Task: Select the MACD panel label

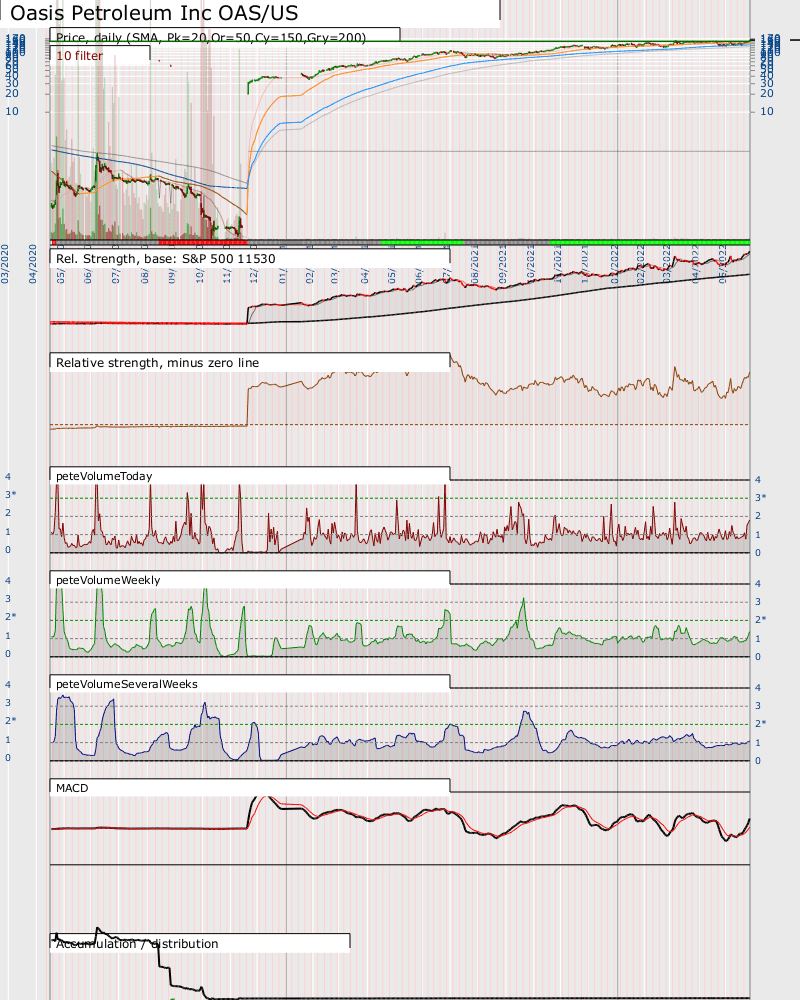Action: 72,788
